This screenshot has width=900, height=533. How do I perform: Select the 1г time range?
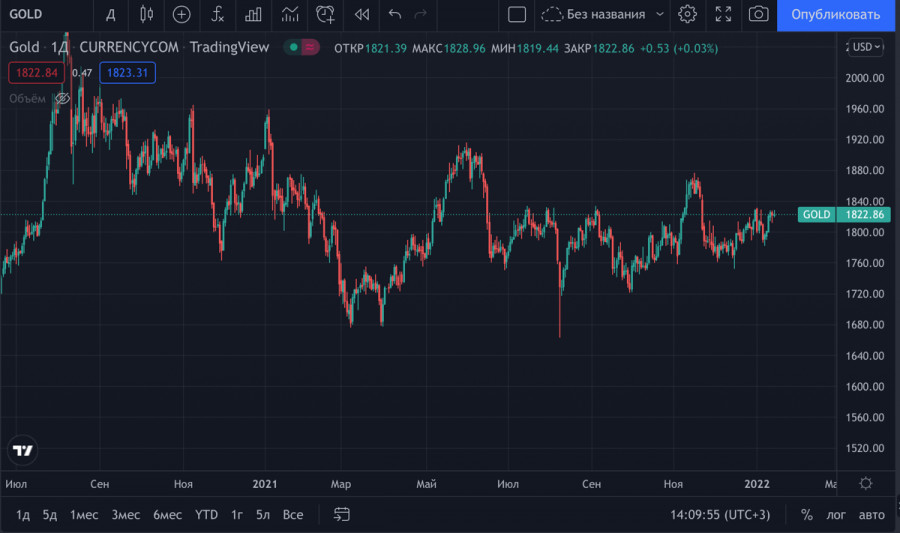point(237,515)
